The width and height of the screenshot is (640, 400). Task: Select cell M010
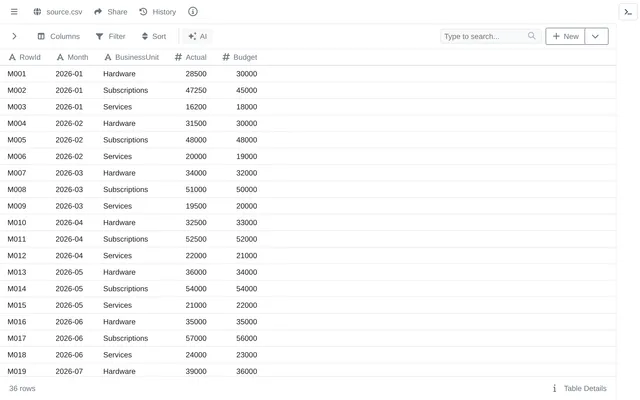(17, 222)
